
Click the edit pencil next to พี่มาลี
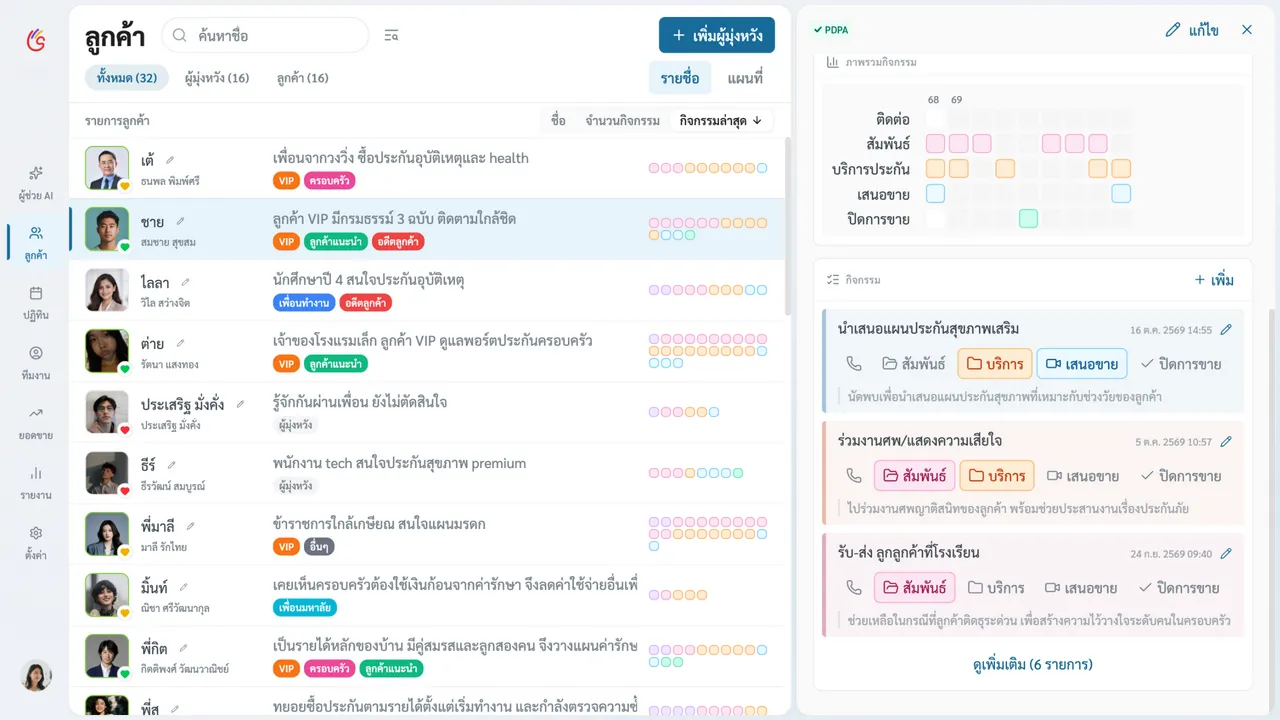(190, 526)
